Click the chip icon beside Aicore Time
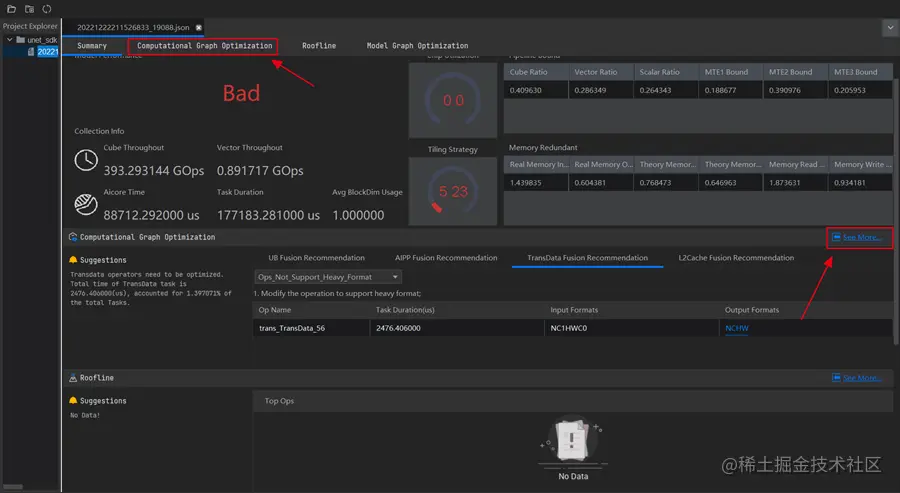The image size is (900, 493). 86,204
